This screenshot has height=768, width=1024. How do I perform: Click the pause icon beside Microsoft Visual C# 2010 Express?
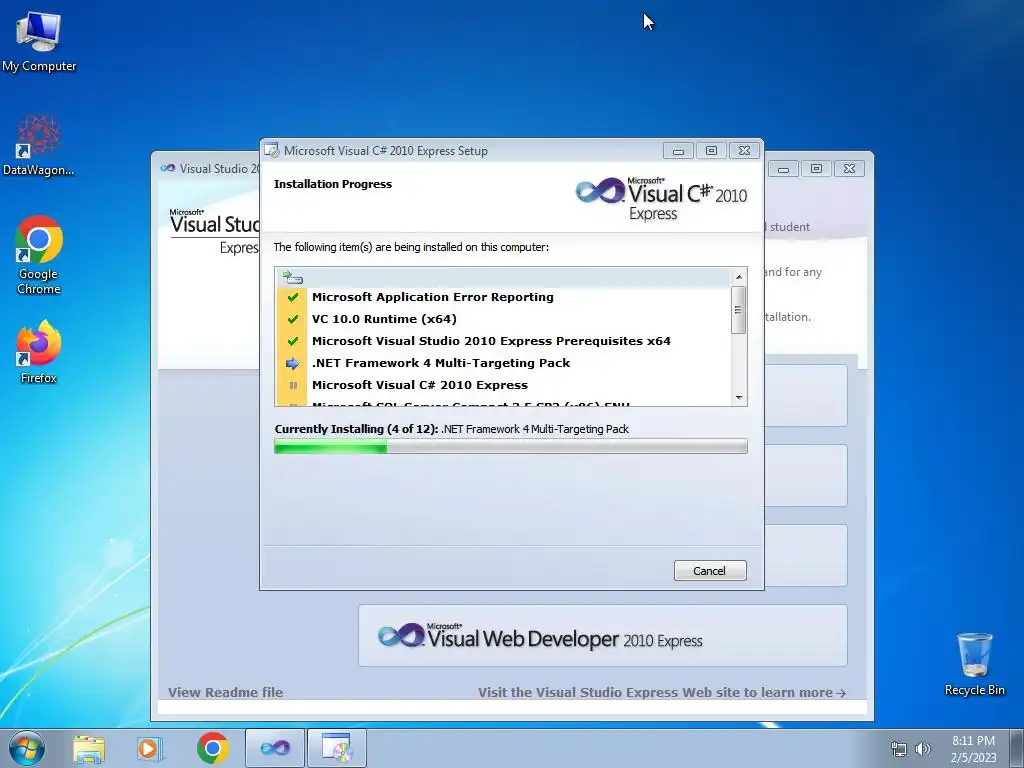point(293,385)
